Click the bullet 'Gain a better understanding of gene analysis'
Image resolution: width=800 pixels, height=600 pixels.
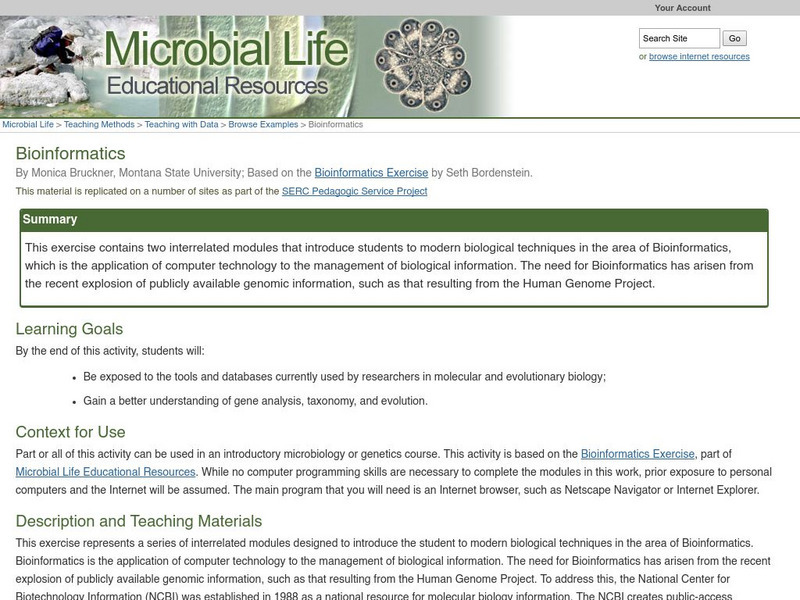[256, 401]
